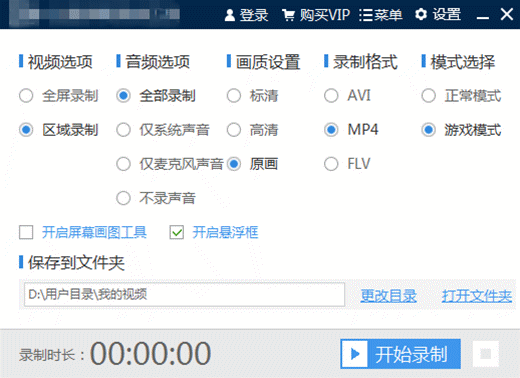Click 打开文件夹 link
This screenshot has width=520, height=378.
477,296
